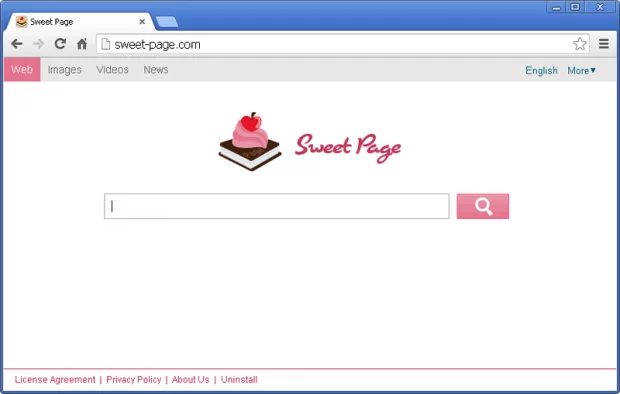Open the Privacy Policy link
Viewport: 620px width, 394px height.
tap(134, 380)
